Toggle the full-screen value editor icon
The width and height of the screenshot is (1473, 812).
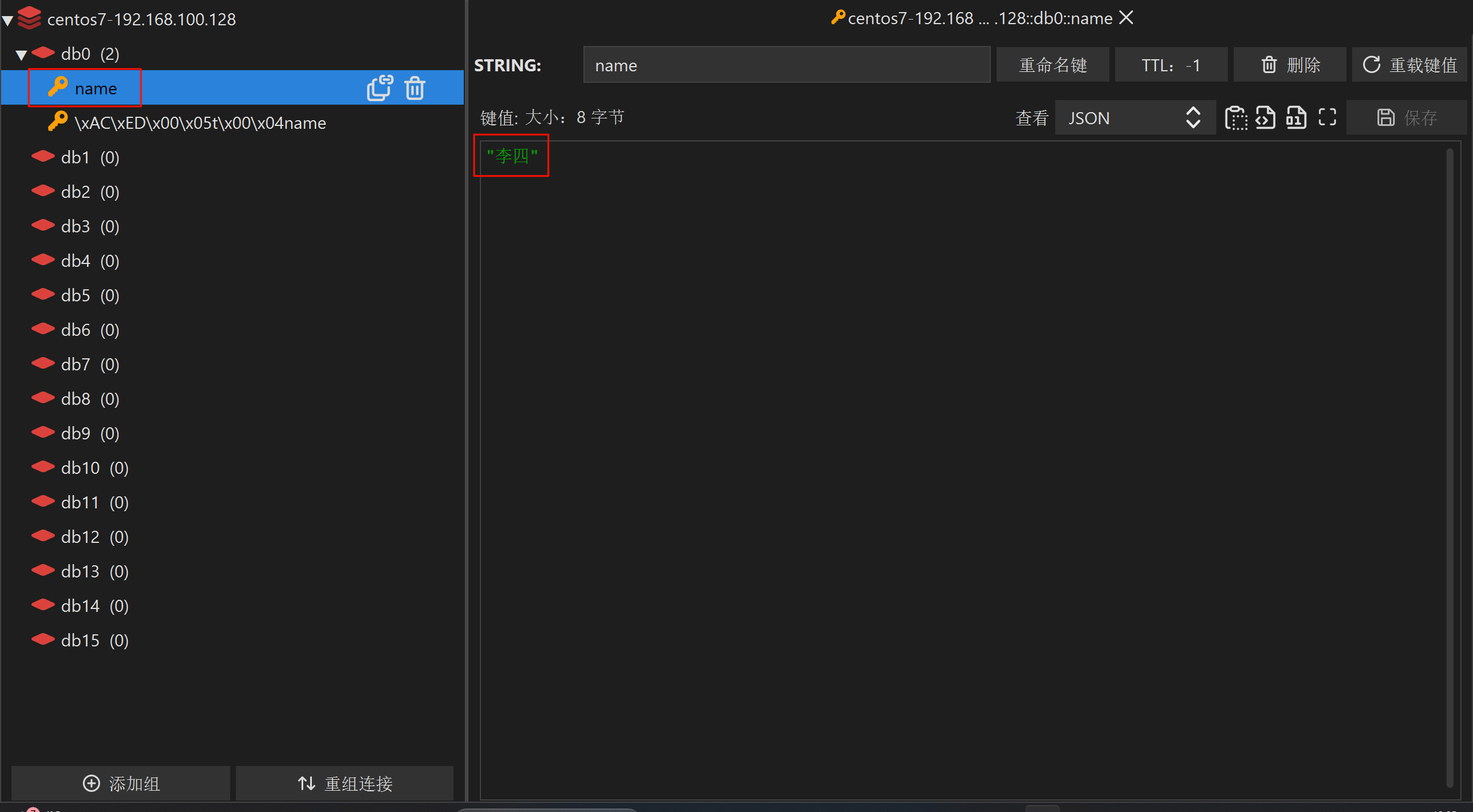point(1327,118)
